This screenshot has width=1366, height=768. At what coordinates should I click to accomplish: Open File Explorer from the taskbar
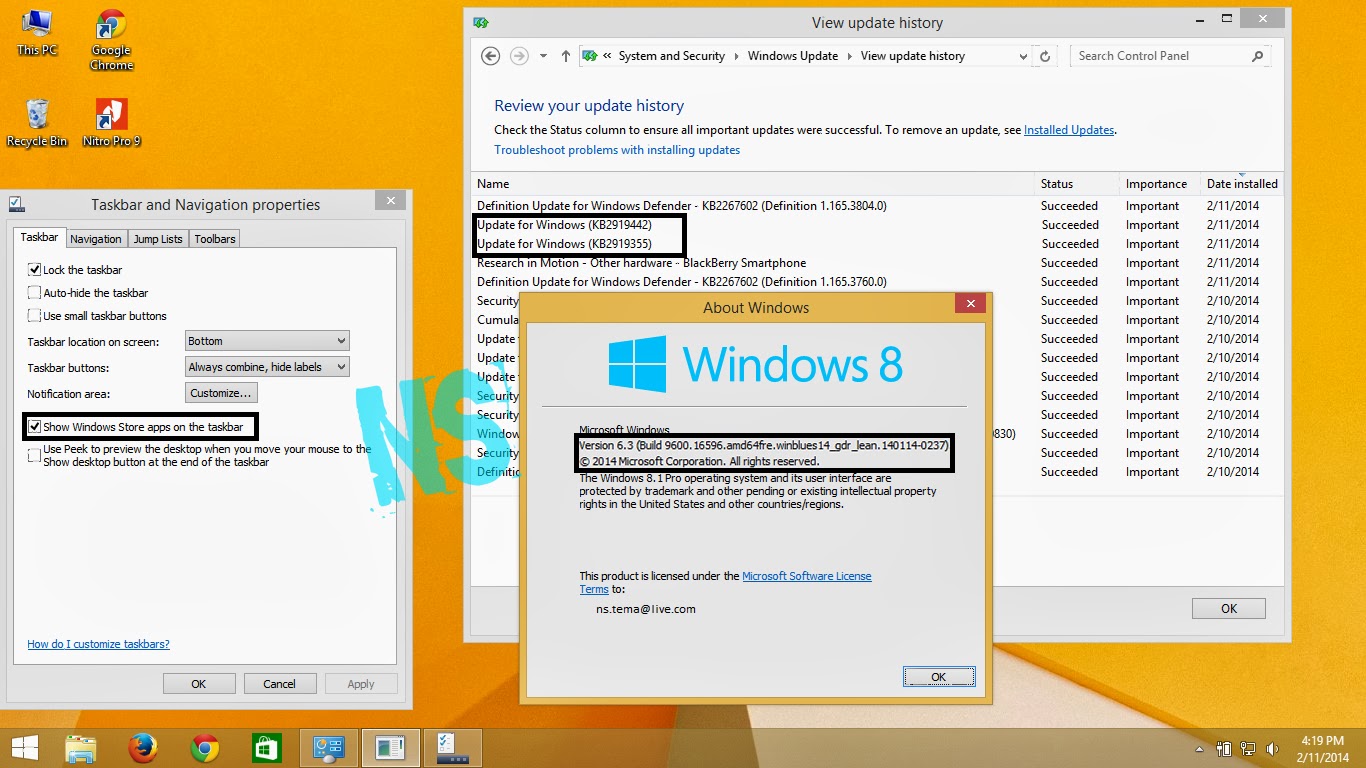[x=81, y=747]
